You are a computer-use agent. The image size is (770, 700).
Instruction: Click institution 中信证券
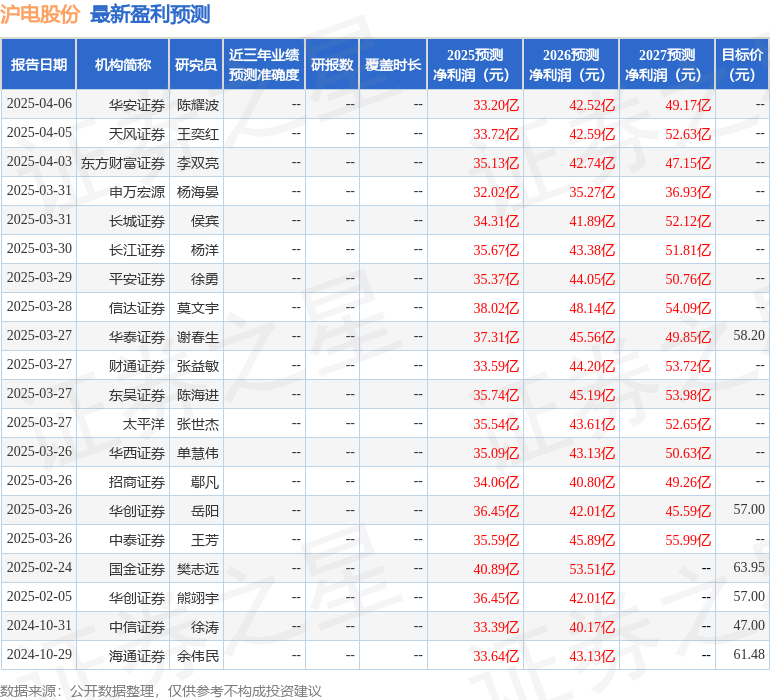click(x=137, y=627)
